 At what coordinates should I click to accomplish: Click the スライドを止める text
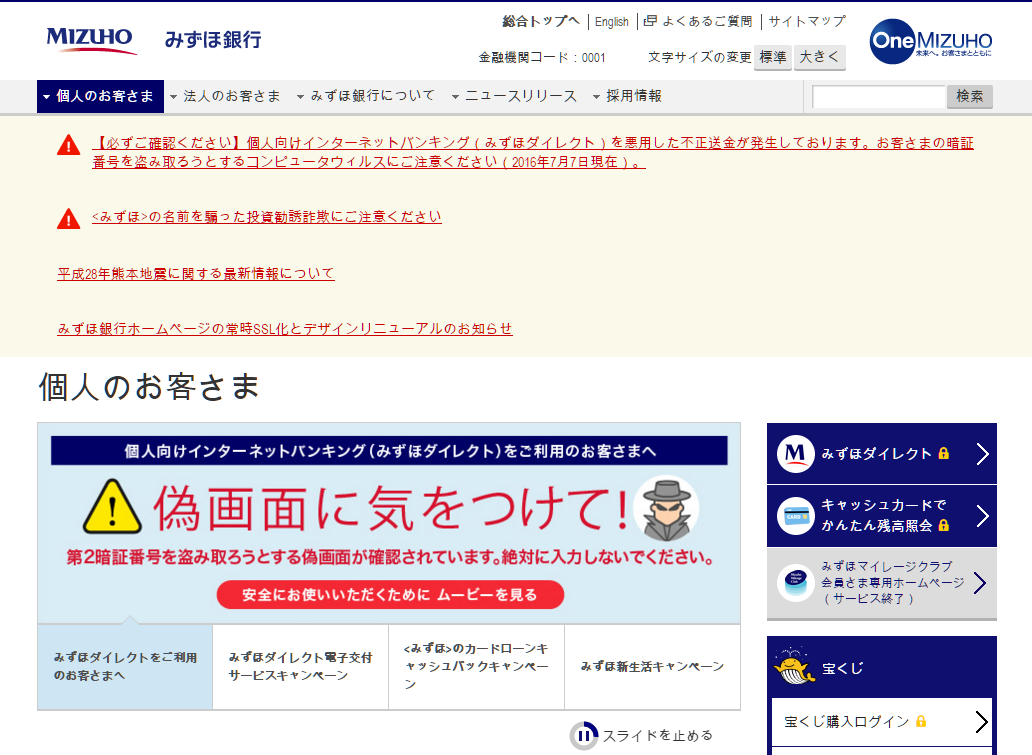658,736
